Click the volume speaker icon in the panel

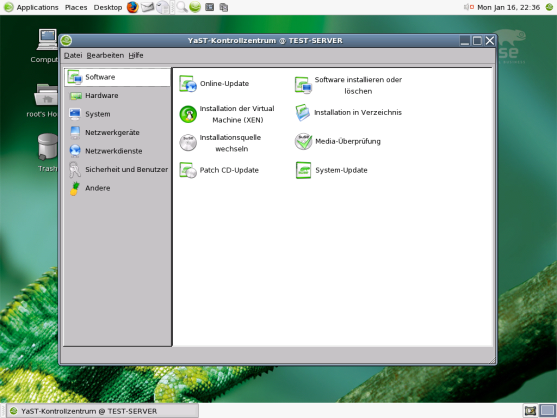(469, 7)
